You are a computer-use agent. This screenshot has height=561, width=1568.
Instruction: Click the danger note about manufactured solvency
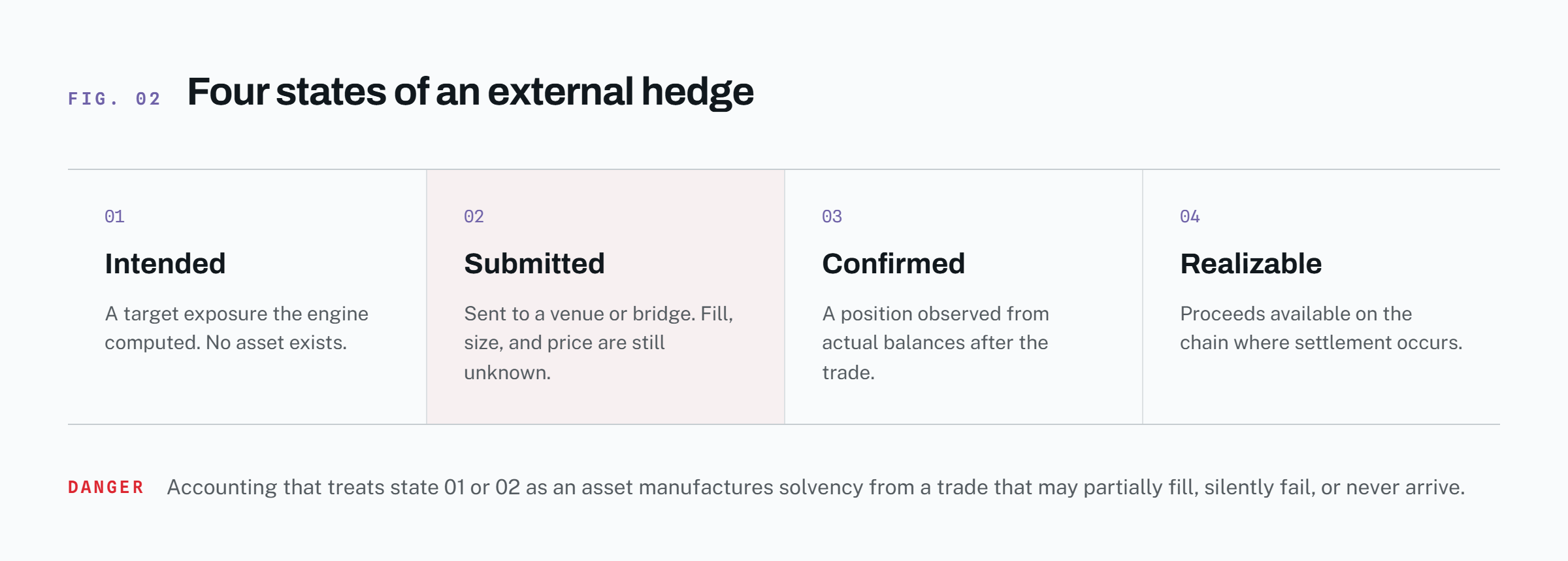(816, 487)
